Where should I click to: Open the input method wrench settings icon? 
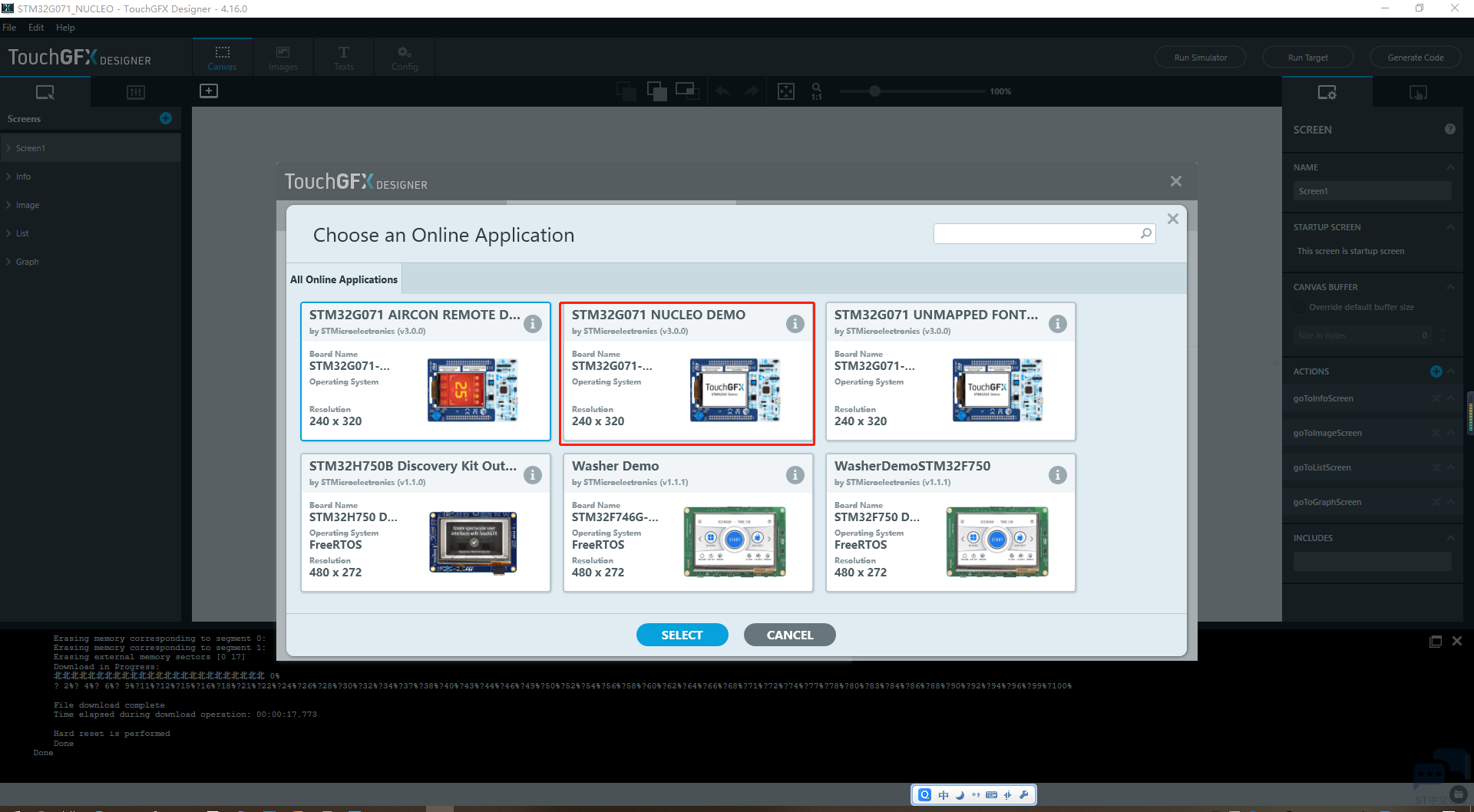click(x=1023, y=795)
